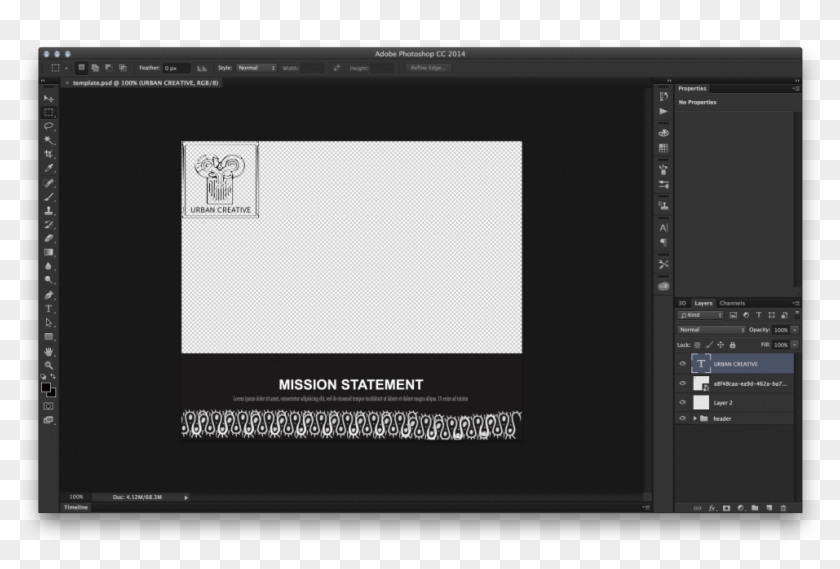Select the Crop tool
Image resolution: width=840 pixels, height=569 pixels.
pyautogui.click(x=49, y=154)
